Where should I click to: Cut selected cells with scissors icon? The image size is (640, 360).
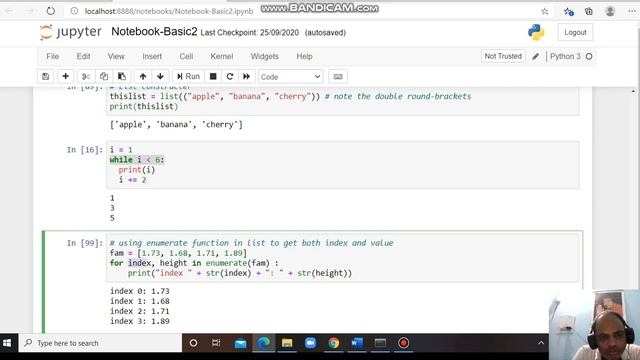point(86,76)
